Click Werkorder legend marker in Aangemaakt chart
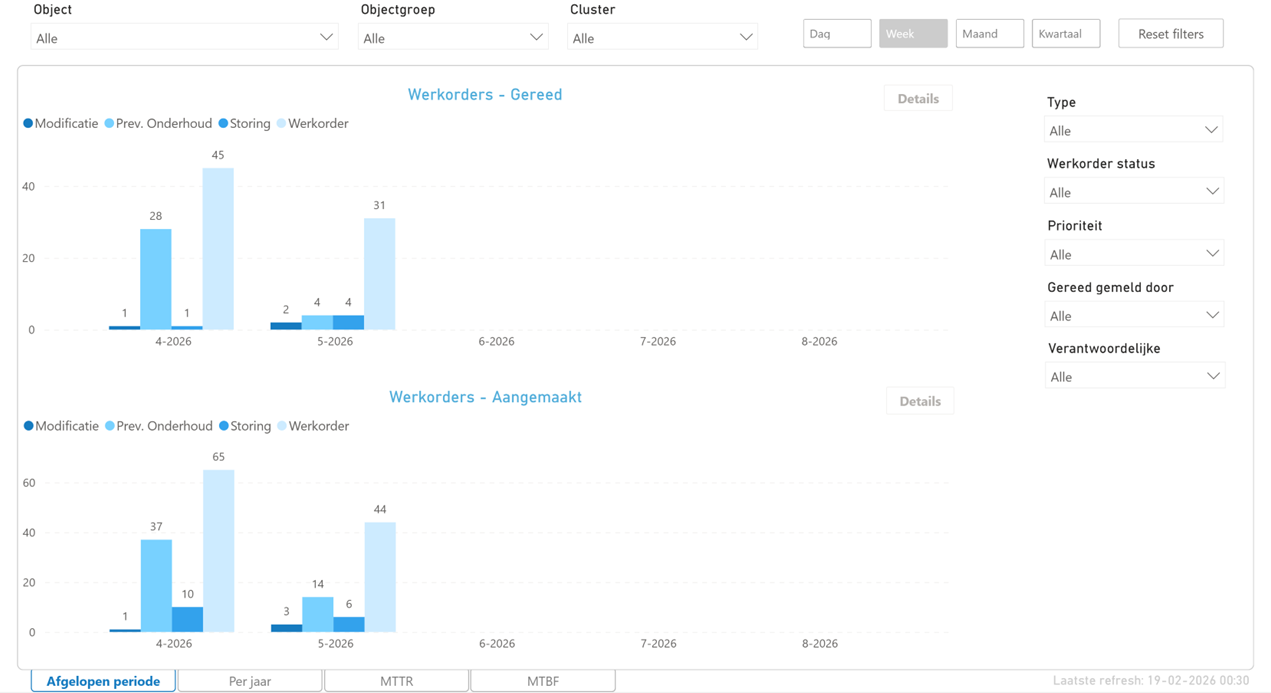Image resolution: width=1271 pixels, height=693 pixels. pos(282,426)
